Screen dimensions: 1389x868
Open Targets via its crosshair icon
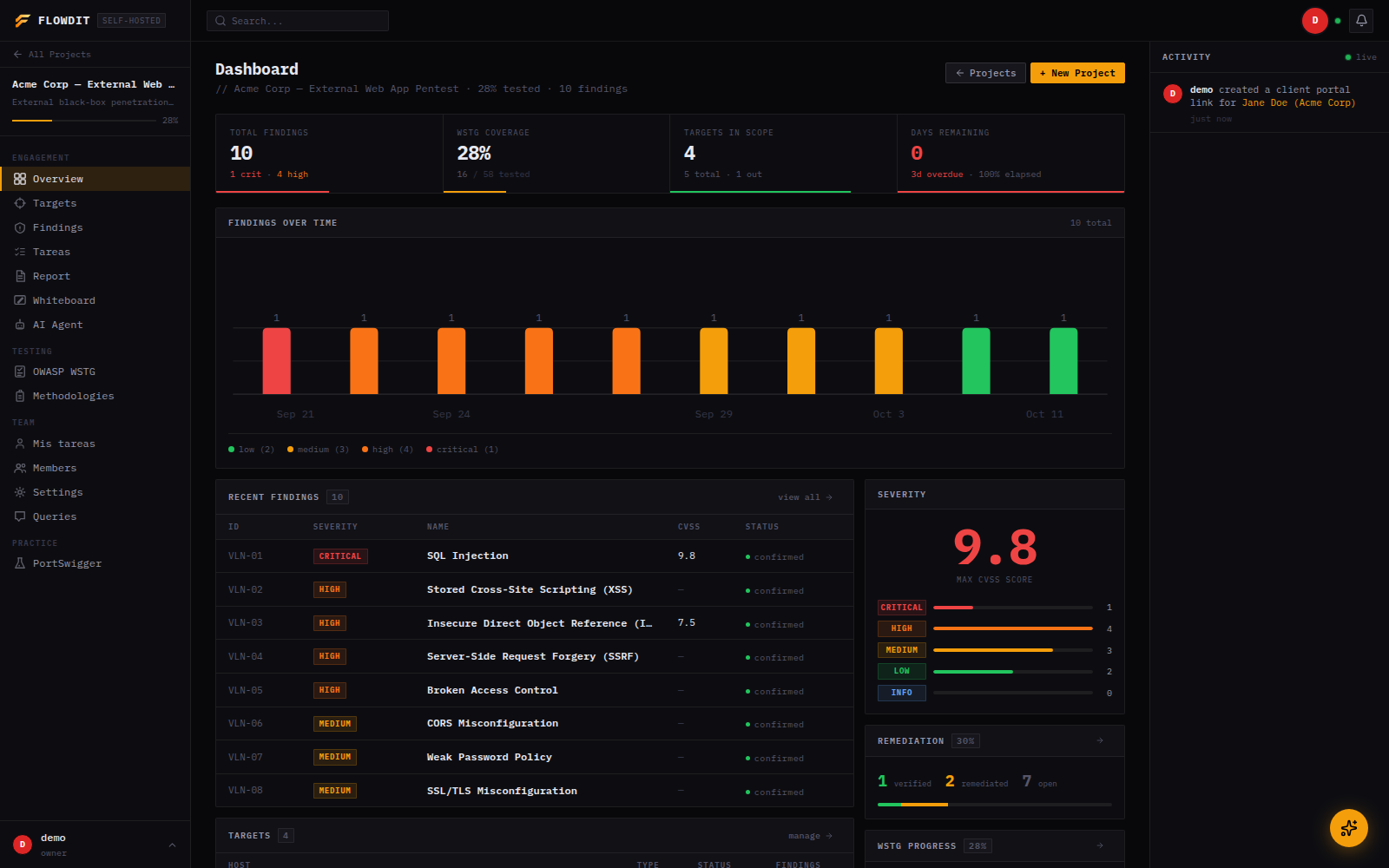[x=20, y=203]
